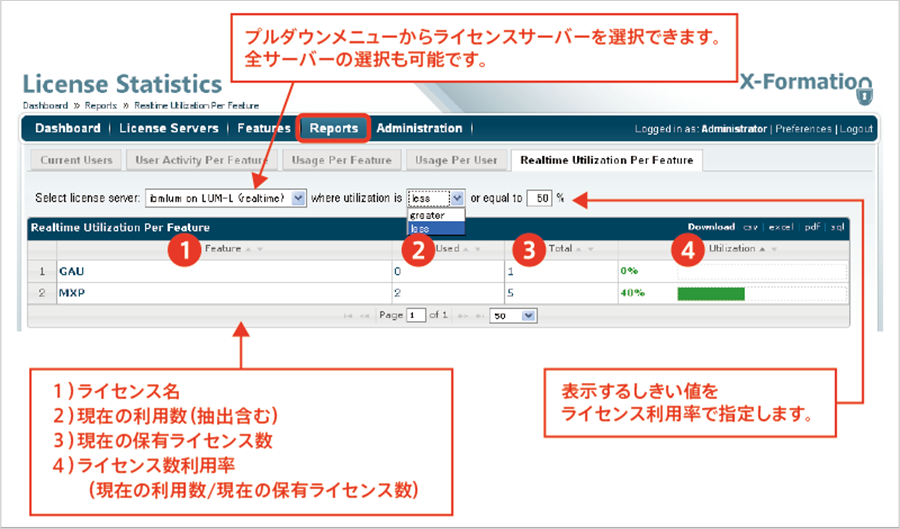Sort Utilization column descending arrow
900x529 pixels.
tap(774, 250)
